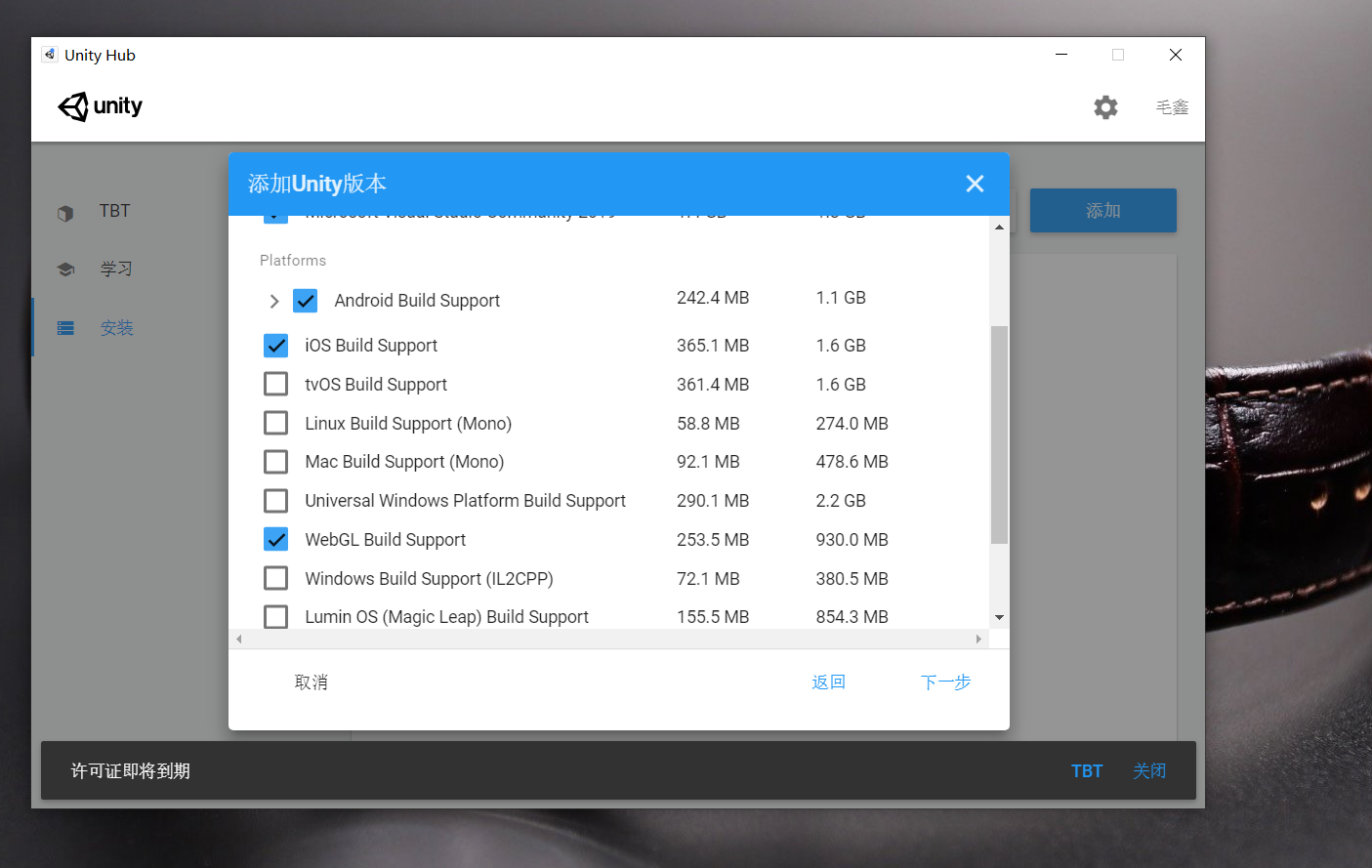The image size is (1372, 868).
Task: Minimize the Unity Hub window
Action: 1061,55
